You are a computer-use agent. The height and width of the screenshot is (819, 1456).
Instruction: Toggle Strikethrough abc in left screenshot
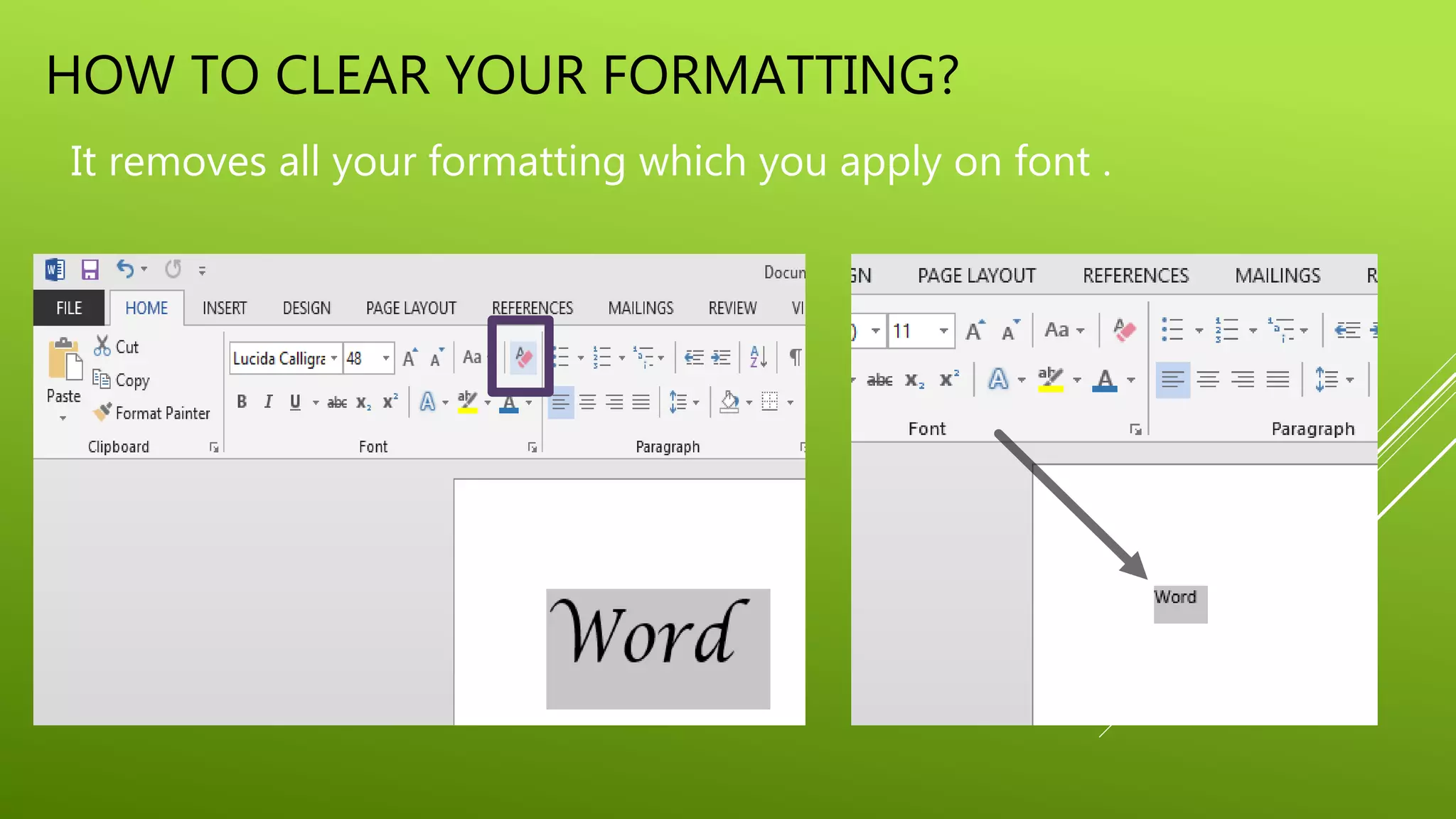(x=337, y=402)
